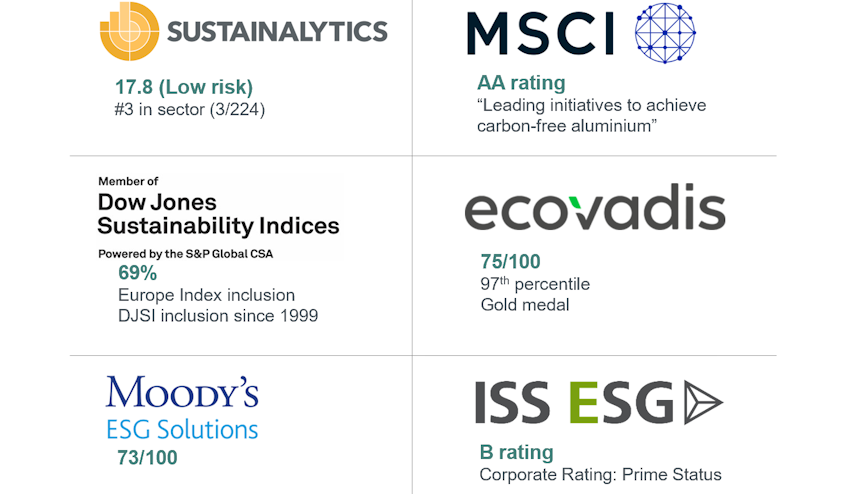Click the AA rating heading

(521, 83)
